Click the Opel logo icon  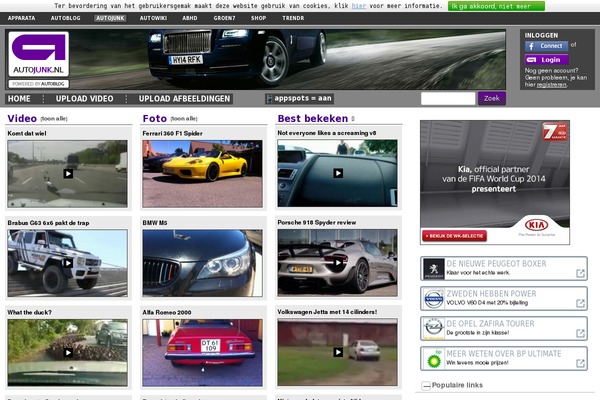point(434,328)
